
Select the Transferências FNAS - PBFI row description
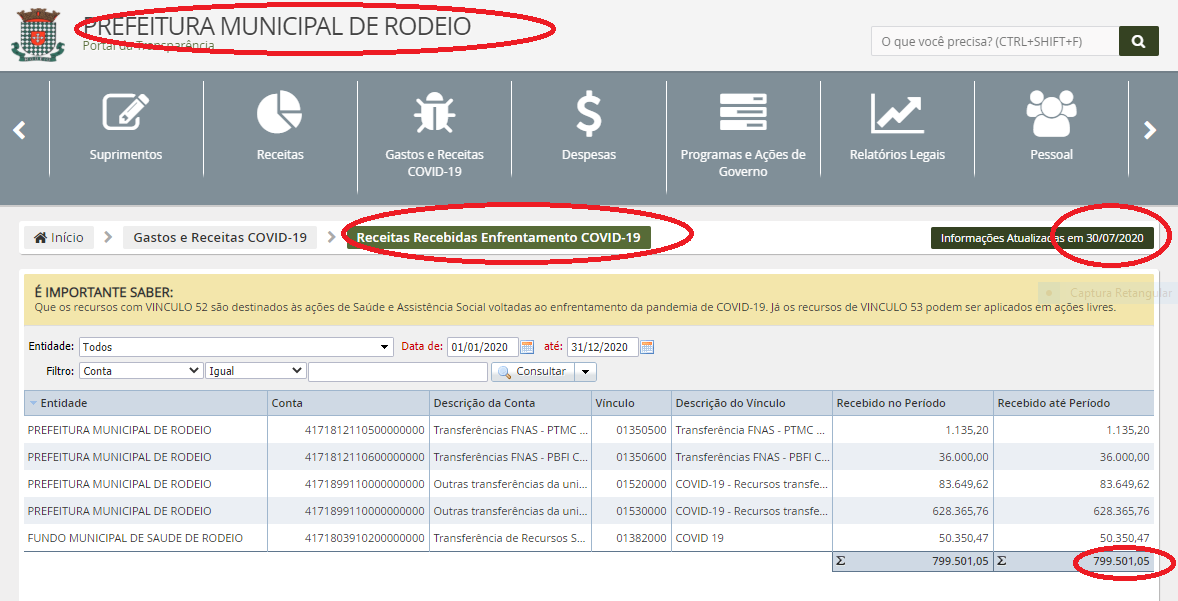pos(511,458)
